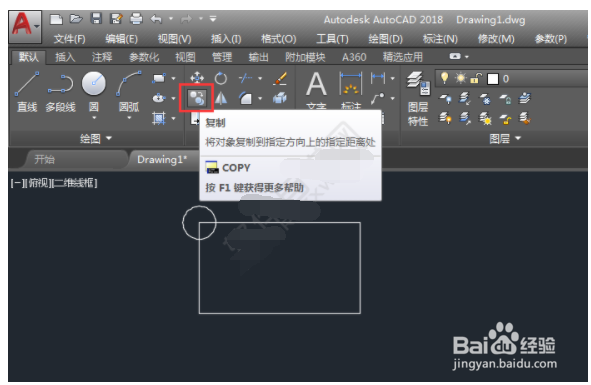Click the Thaw All Layers icon
This screenshot has height=385, width=591.
tap(485, 119)
